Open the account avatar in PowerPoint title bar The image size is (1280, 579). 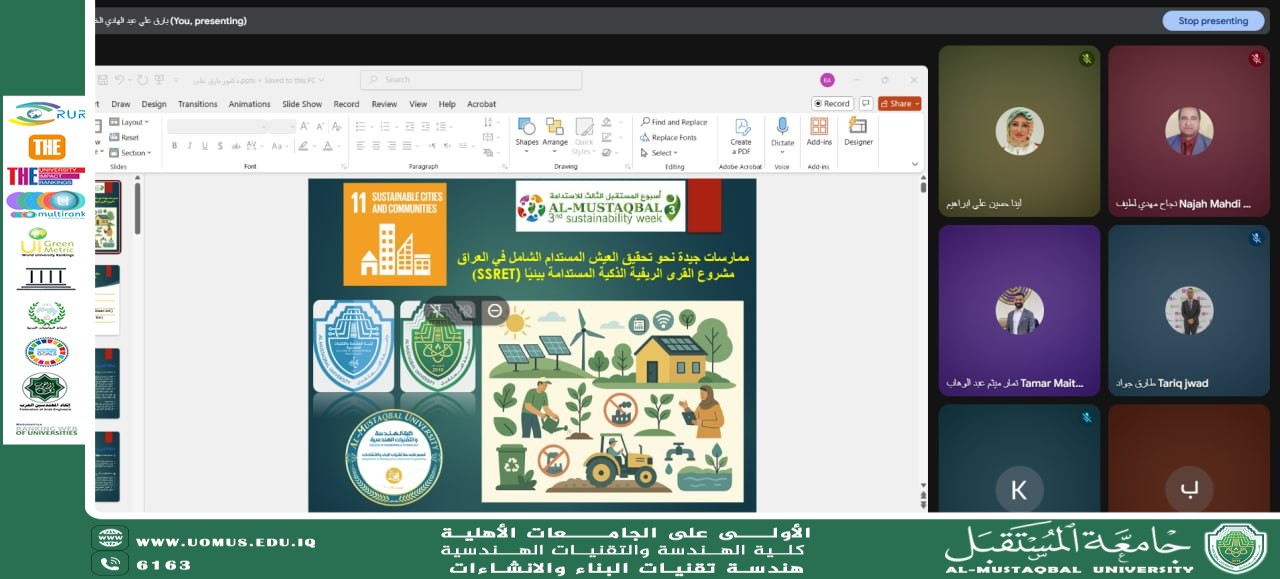tap(827, 80)
